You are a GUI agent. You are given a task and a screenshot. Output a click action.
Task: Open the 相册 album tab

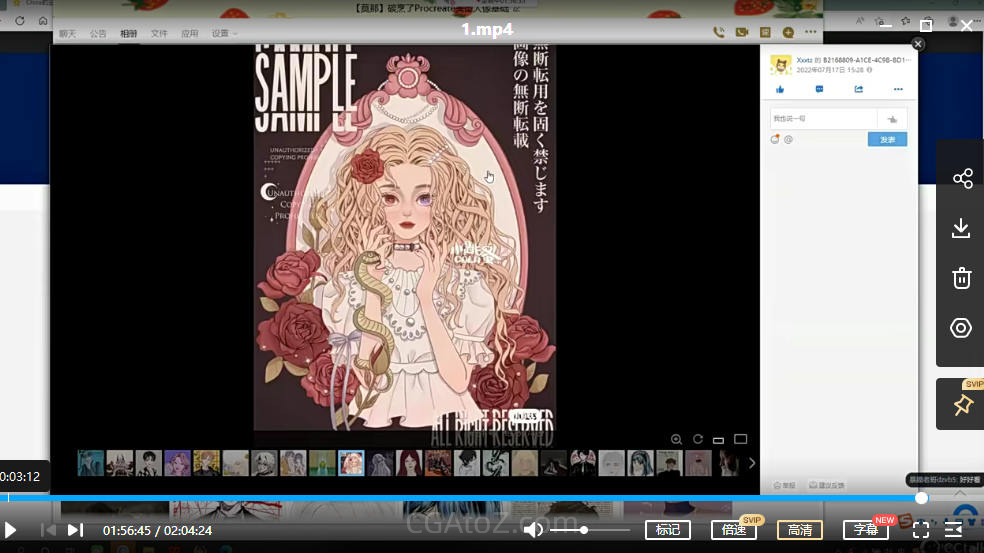[129, 33]
